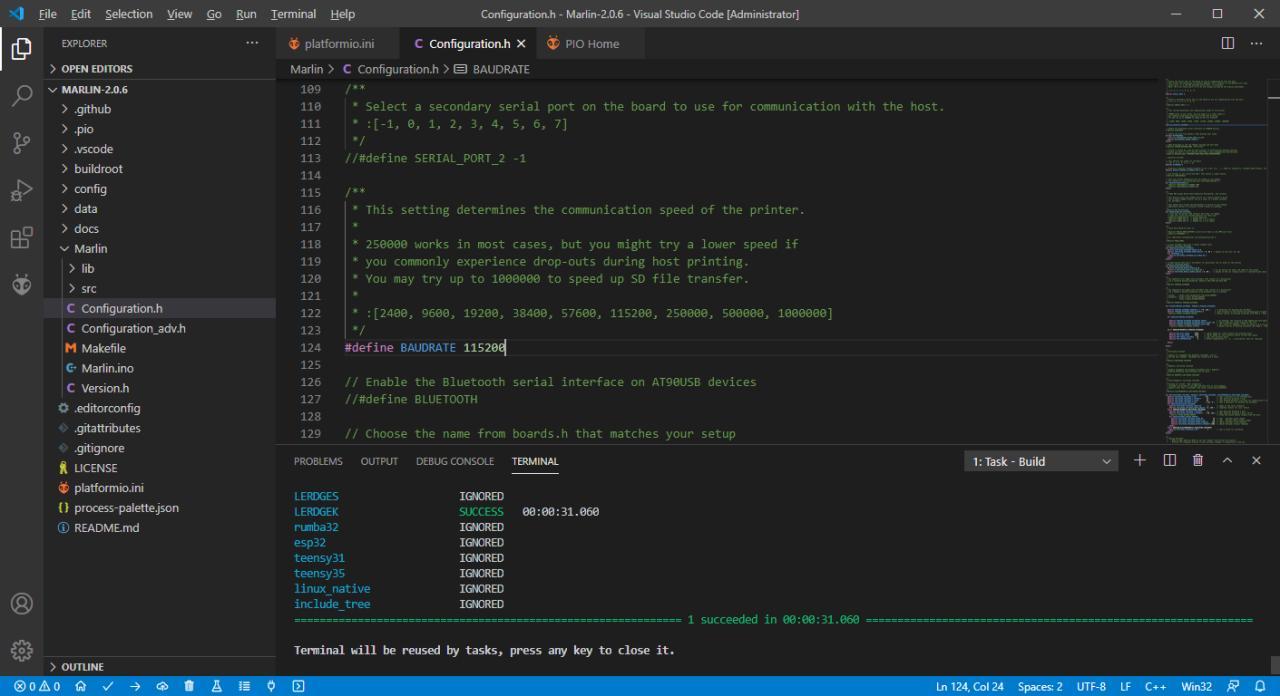Switch to the PROBLEMS panel tab
The width and height of the screenshot is (1280, 696).
coord(318,461)
